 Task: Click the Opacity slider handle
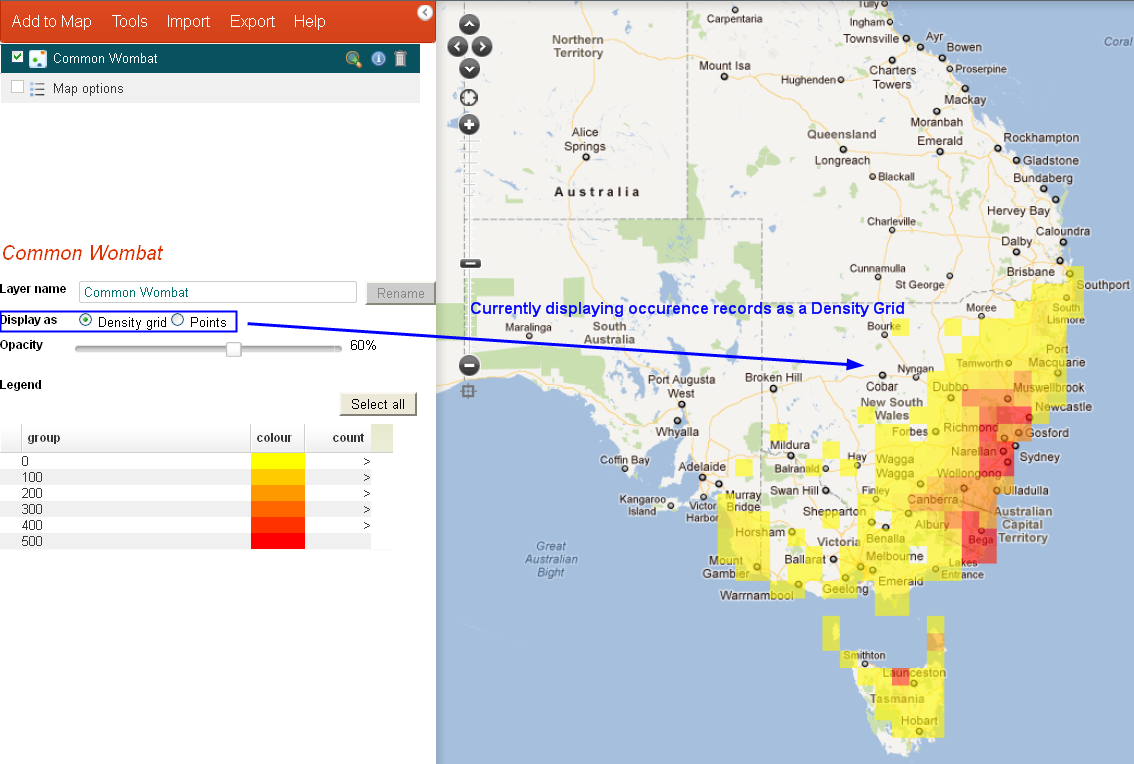(x=233, y=348)
